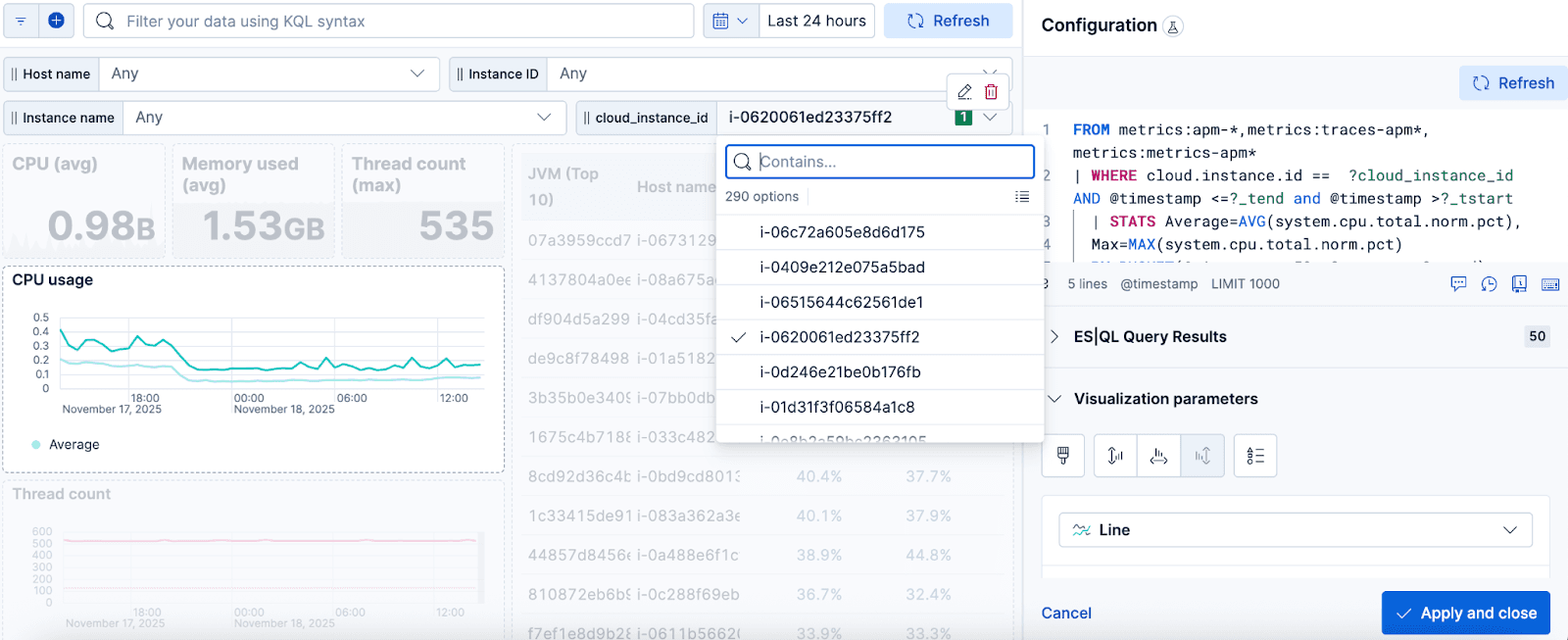The height and width of the screenshot is (640, 1568).
Task: Toggle the left axis settings button
Action: pyautogui.click(x=1115, y=456)
